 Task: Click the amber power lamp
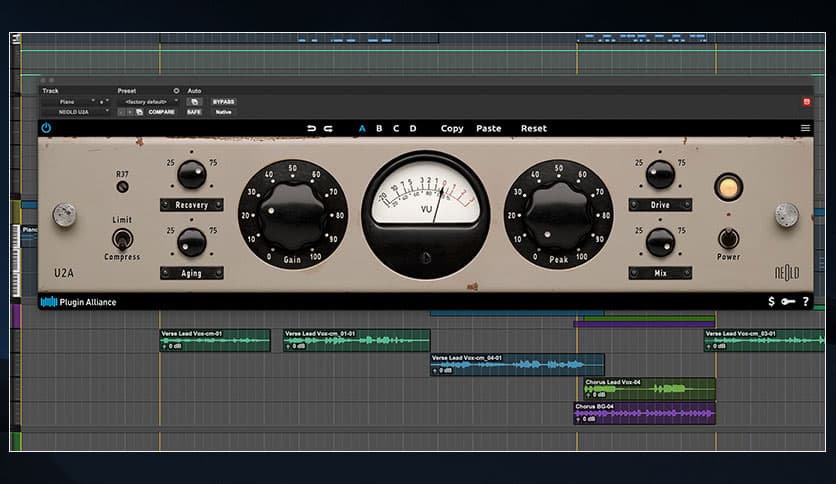pos(728,187)
